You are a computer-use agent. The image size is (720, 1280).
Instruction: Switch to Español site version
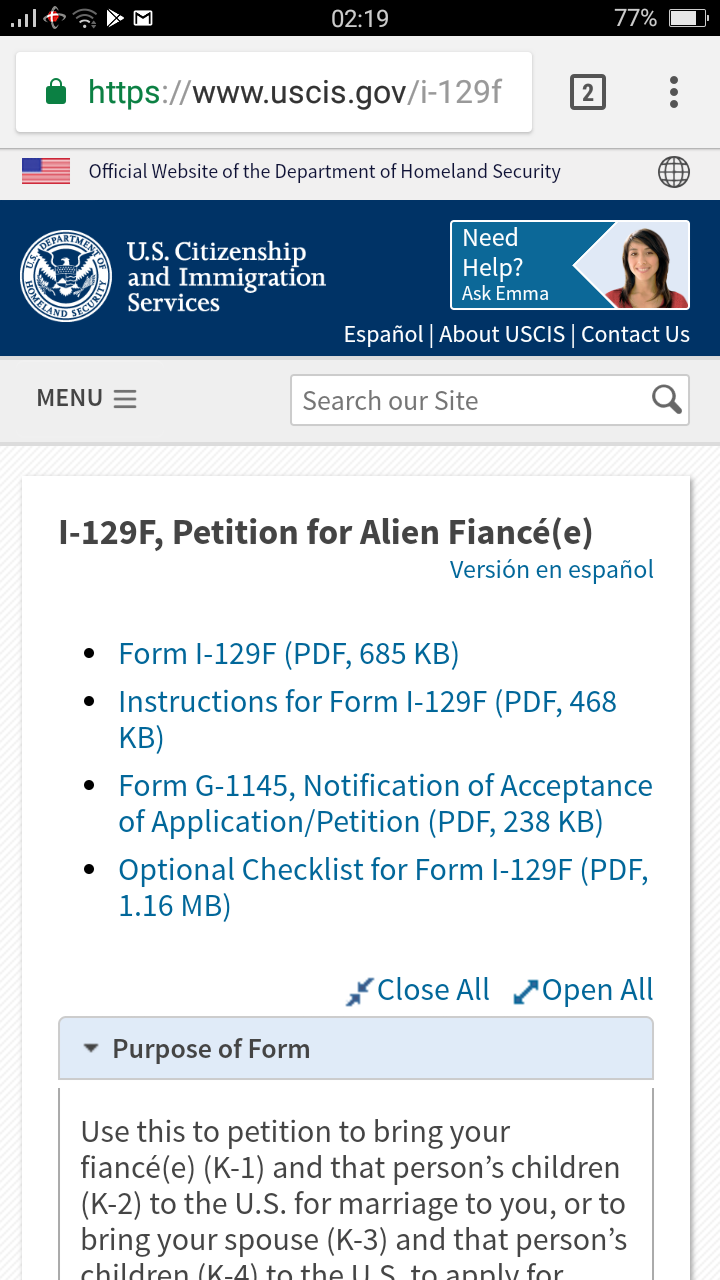tap(383, 334)
